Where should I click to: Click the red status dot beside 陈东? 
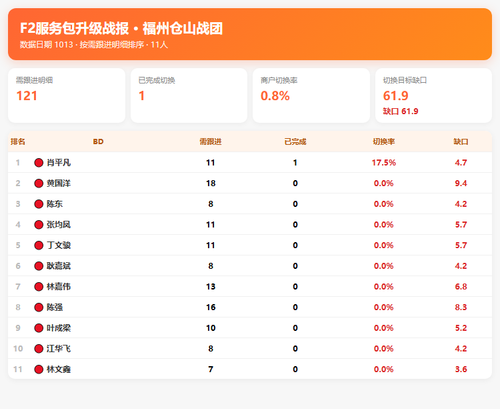tap(39, 204)
